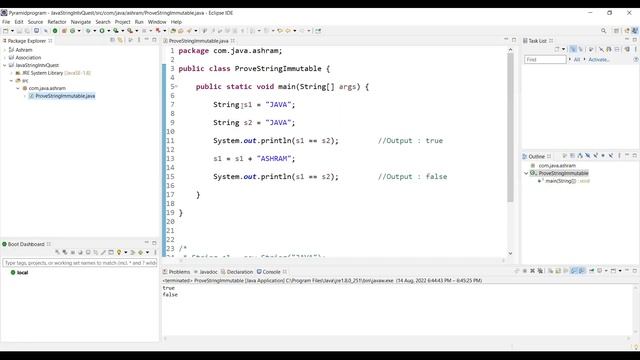Collapse the com.java.ashram package node
The height and width of the screenshot is (360, 640).
point(18,88)
